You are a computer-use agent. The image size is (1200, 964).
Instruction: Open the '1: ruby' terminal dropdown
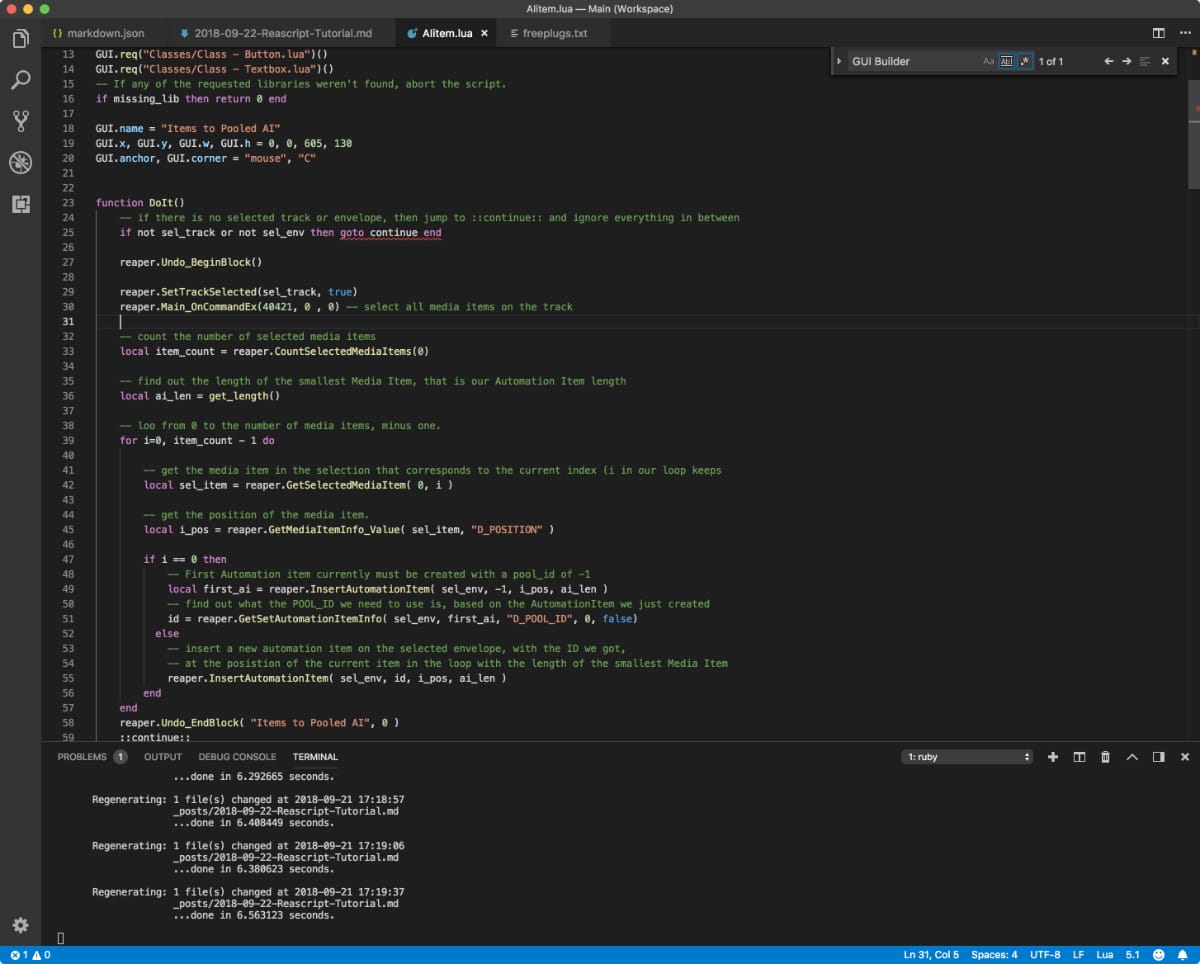(966, 757)
